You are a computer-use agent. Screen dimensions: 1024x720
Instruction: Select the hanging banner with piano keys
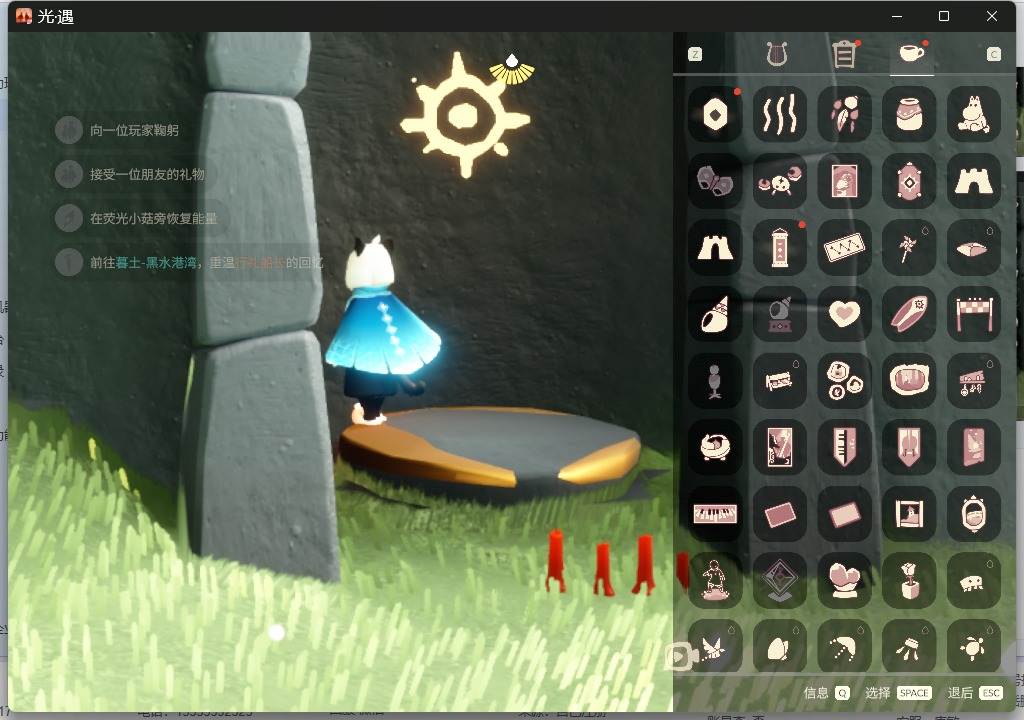[x=844, y=448]
